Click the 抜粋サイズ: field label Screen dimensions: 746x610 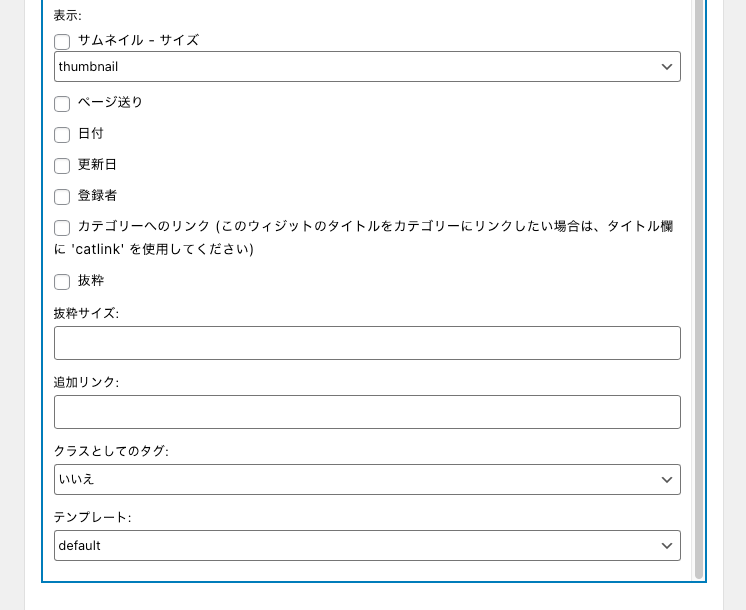click(86, 314)
